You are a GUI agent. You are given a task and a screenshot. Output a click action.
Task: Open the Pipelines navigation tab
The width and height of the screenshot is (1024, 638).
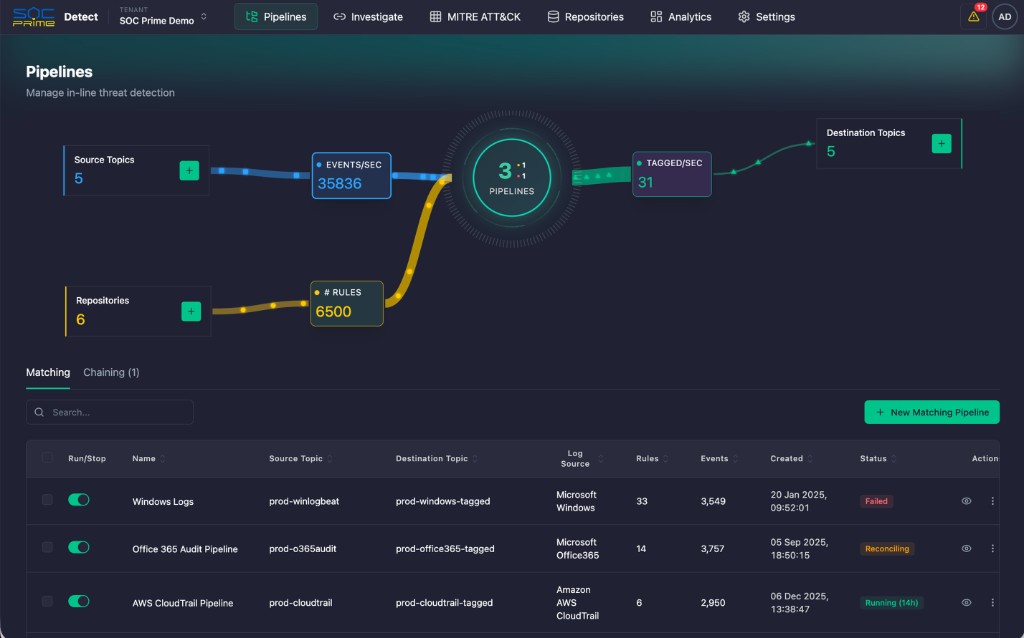(x=276, y=16)
